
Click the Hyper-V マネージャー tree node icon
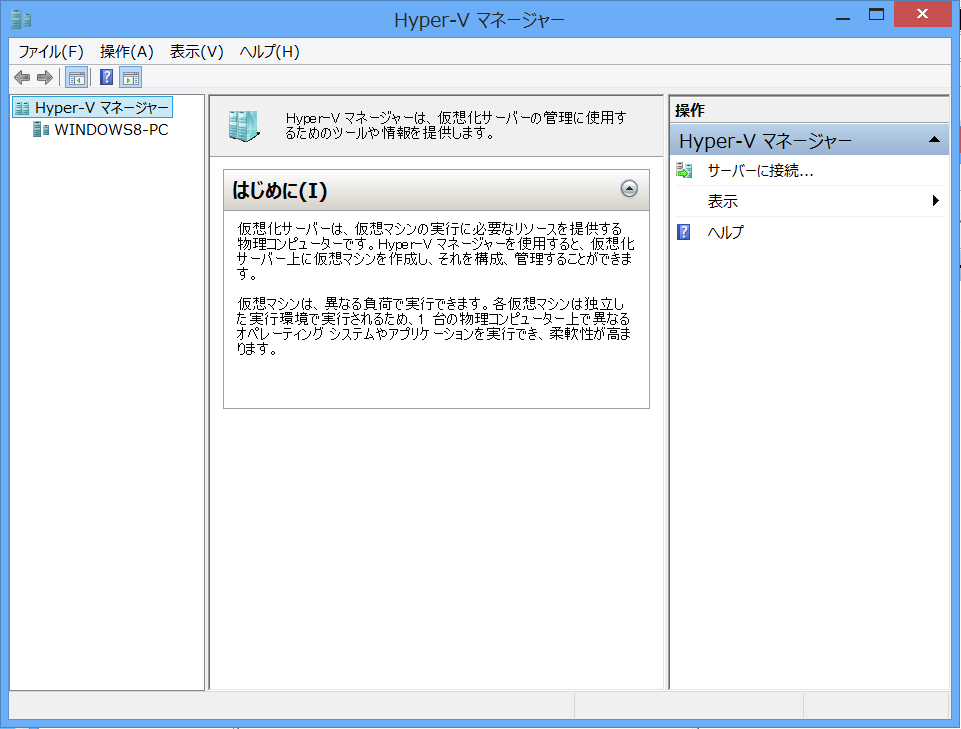pos(22,108)
